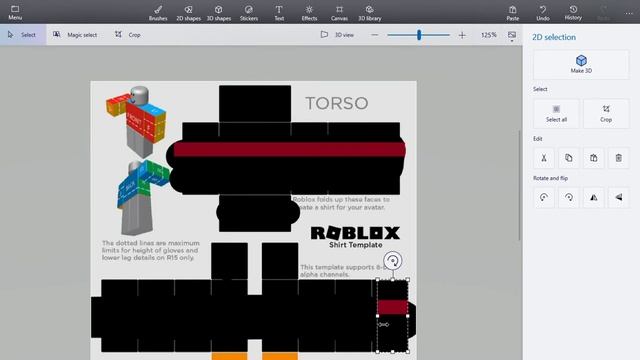640x360 pixels.
Task: Rotate the selection right
Action: click(569, 198)
